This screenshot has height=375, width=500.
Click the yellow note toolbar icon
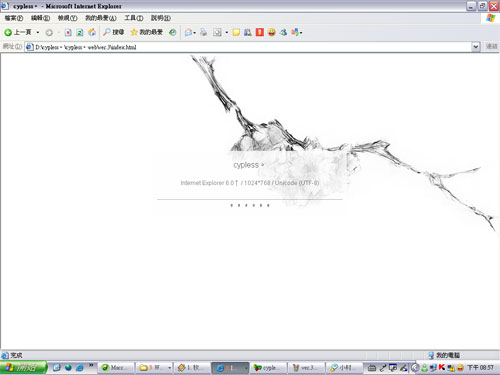236,32
